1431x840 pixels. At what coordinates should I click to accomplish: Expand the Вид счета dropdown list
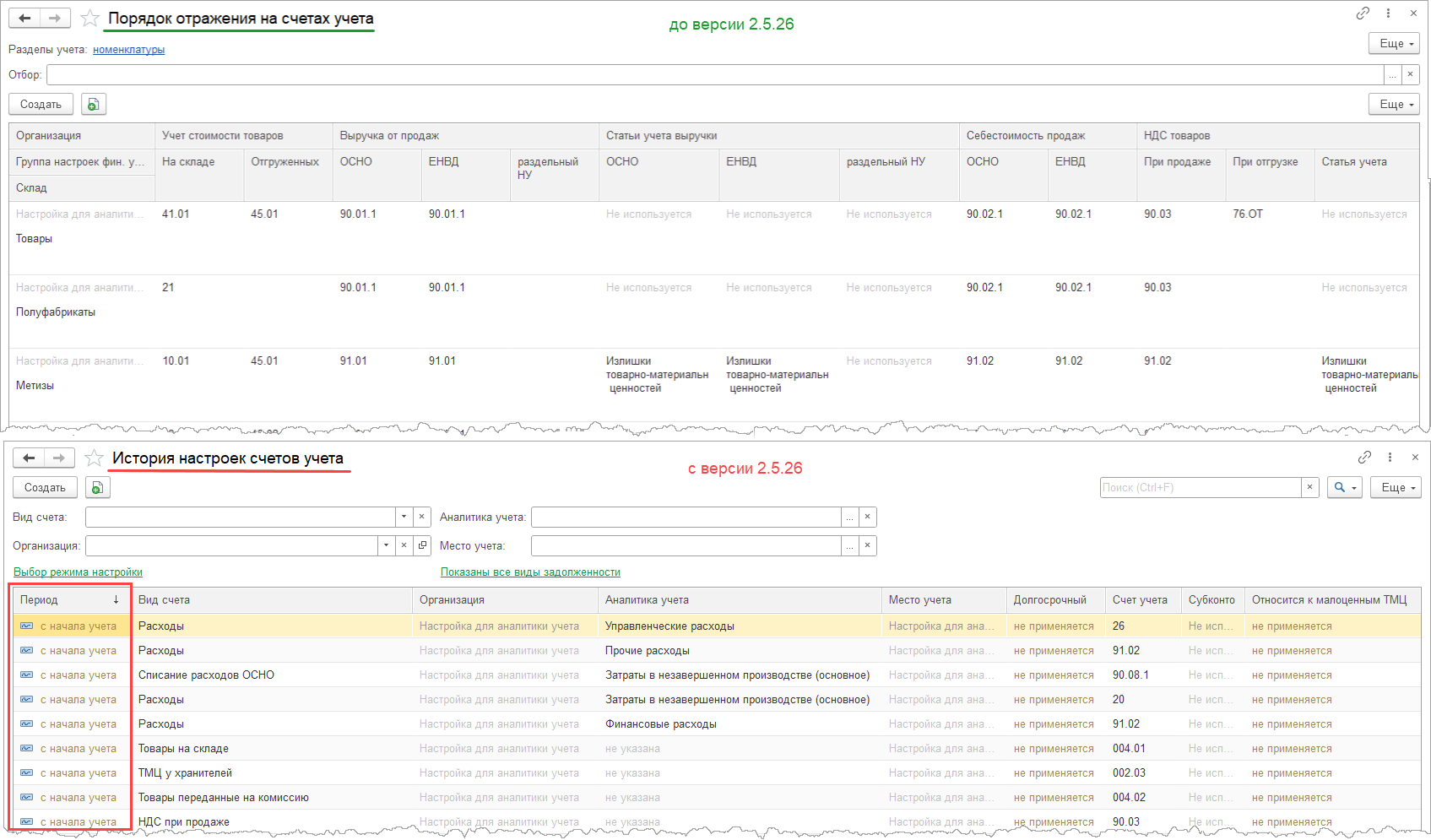pyautogui.click(x=404, y=518)
